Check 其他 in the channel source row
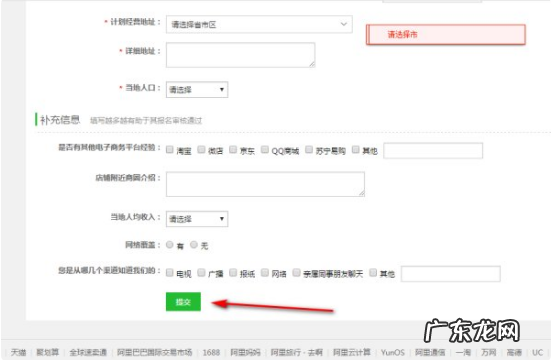The image size is (558, 360). [373, 272]
